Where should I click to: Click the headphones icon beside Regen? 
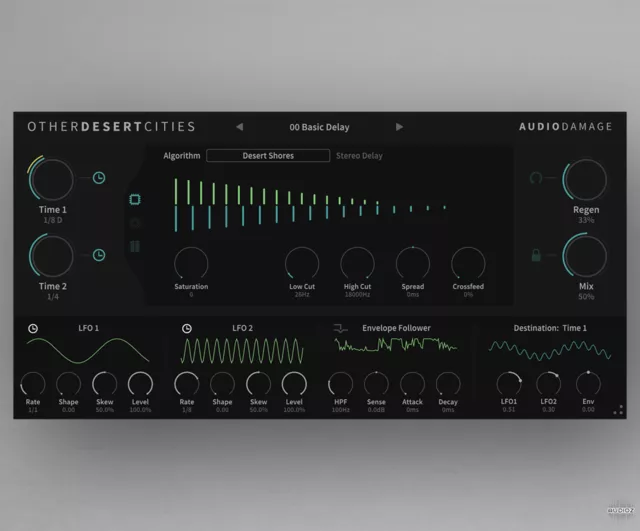[x=537, y=178]
